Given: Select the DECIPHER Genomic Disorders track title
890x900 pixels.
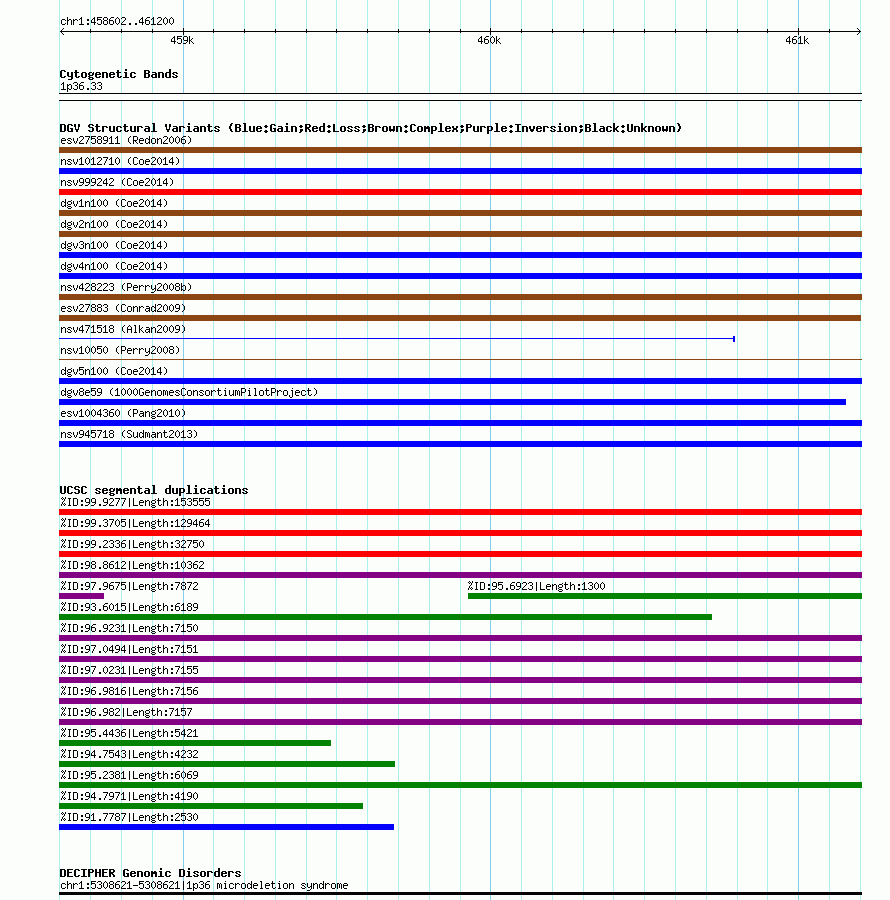Looking at the screenshot, I should [x=150, y=873].
